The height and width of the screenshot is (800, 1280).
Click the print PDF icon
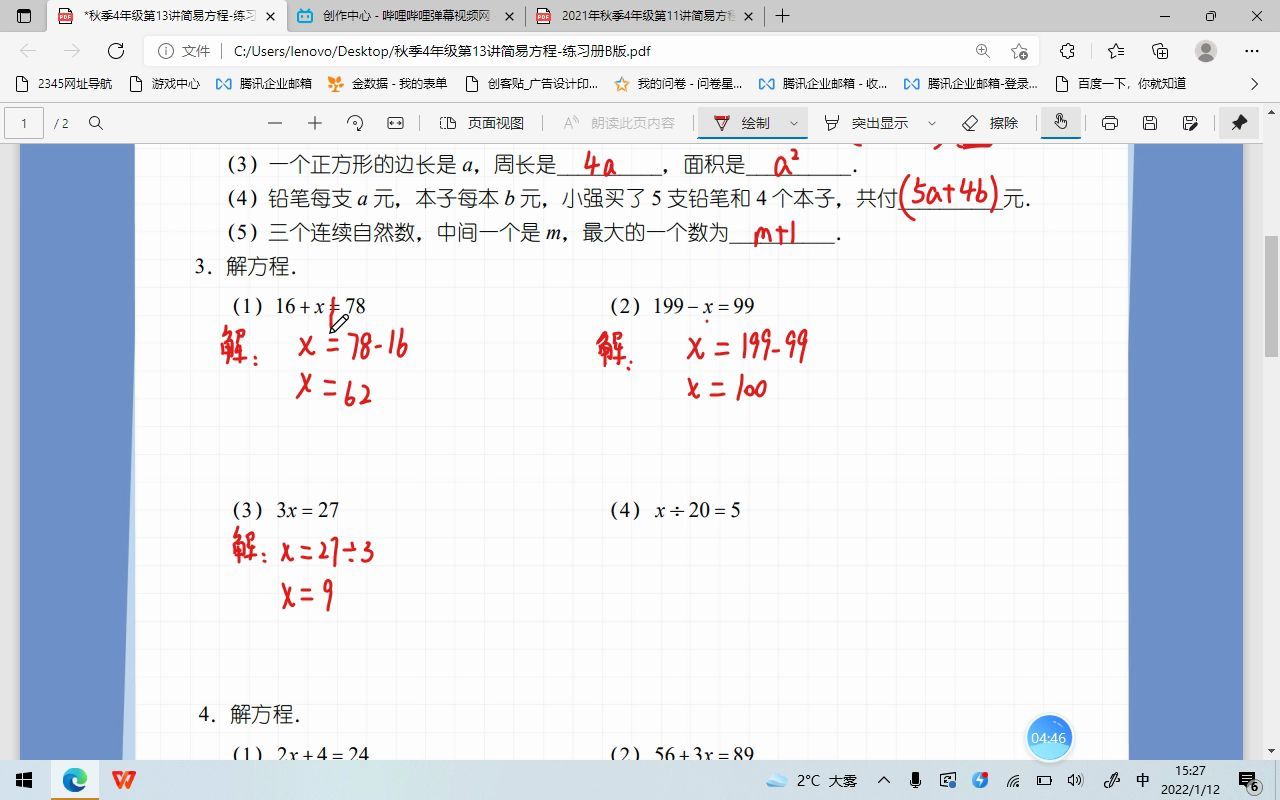[1110, 123]
